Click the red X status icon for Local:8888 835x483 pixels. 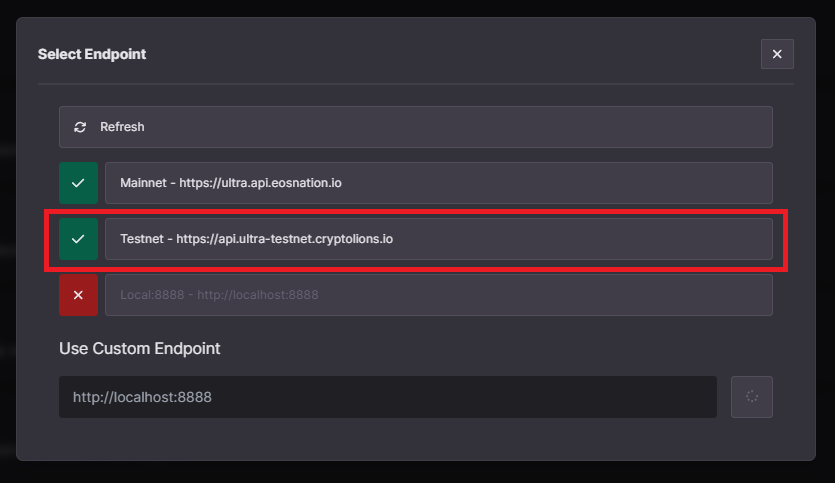78,294
